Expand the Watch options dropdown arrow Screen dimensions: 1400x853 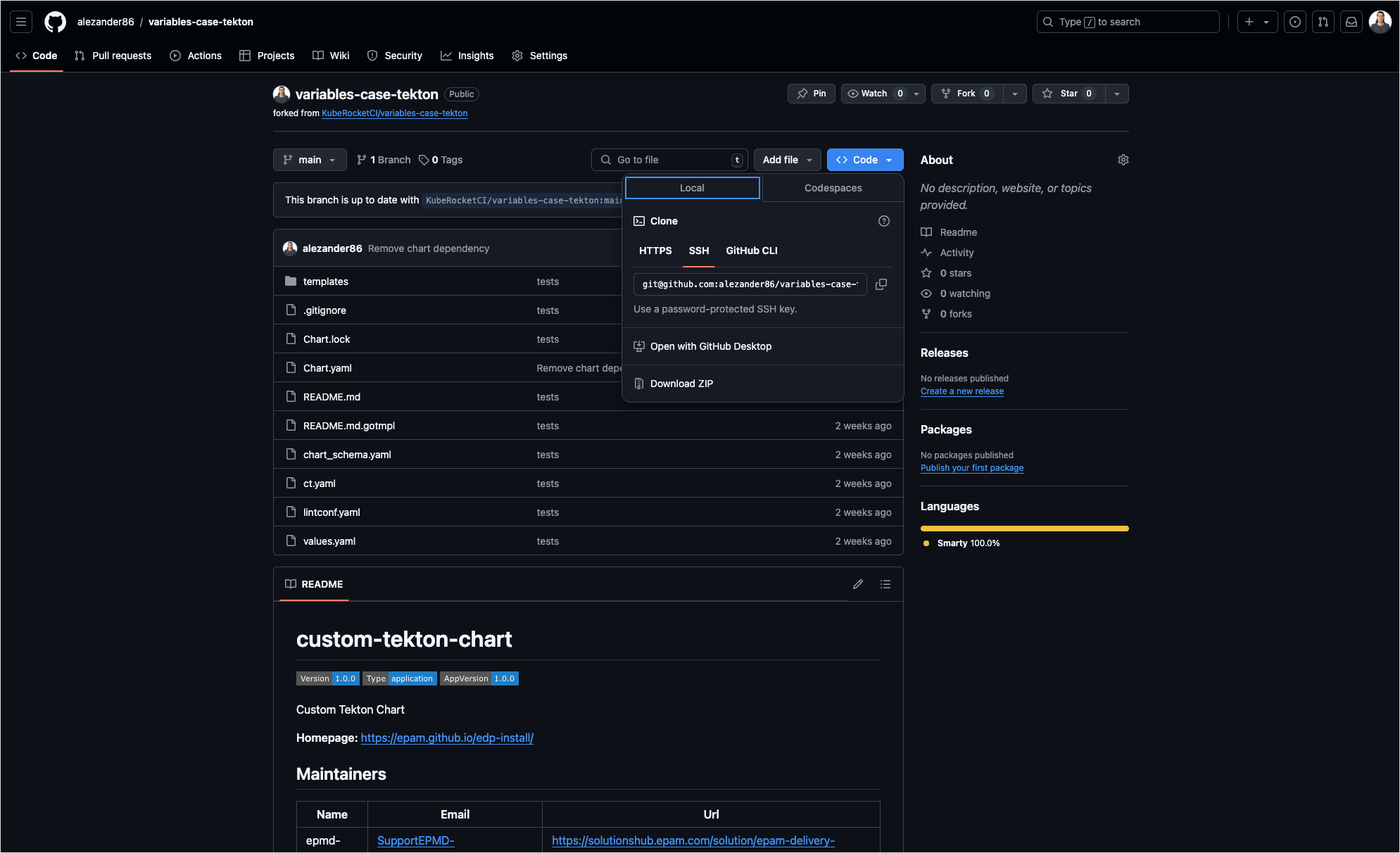[x=916, y=94]
